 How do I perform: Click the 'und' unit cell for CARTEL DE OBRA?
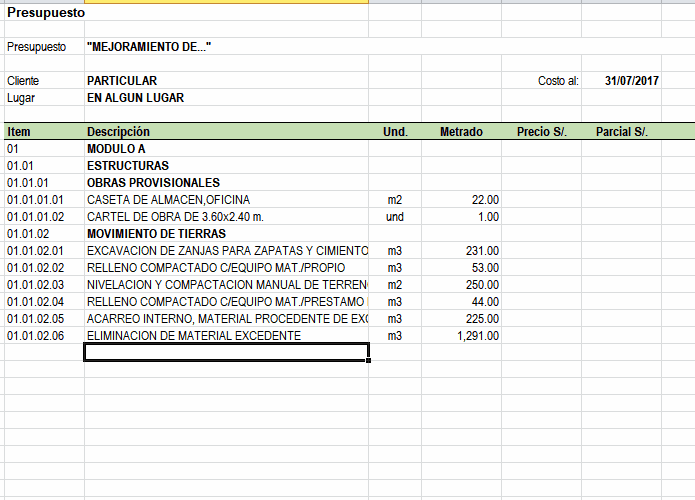395,217
